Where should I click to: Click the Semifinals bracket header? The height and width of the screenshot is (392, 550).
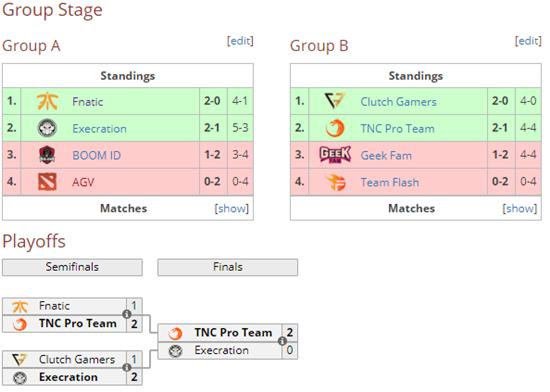[x=72, y=267]
